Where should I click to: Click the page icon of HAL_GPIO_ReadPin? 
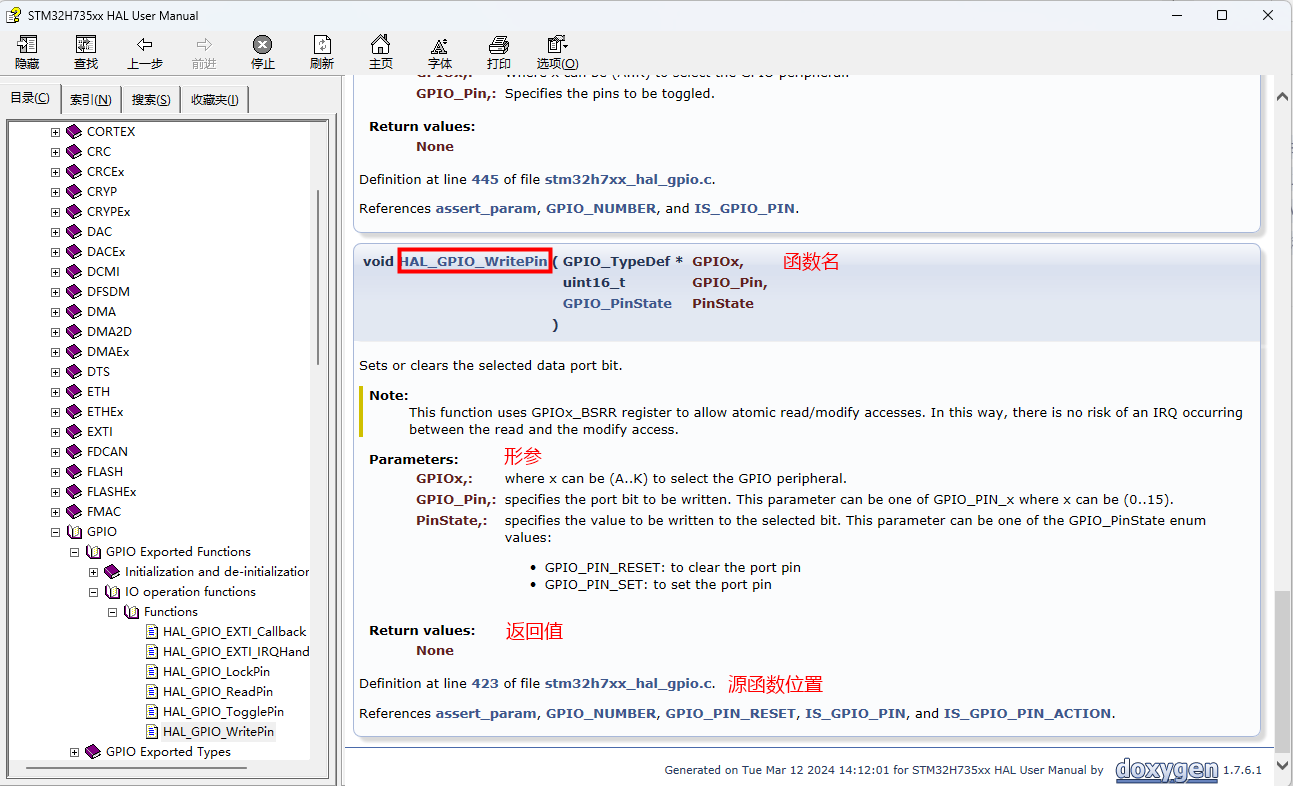tap(152, 692)
